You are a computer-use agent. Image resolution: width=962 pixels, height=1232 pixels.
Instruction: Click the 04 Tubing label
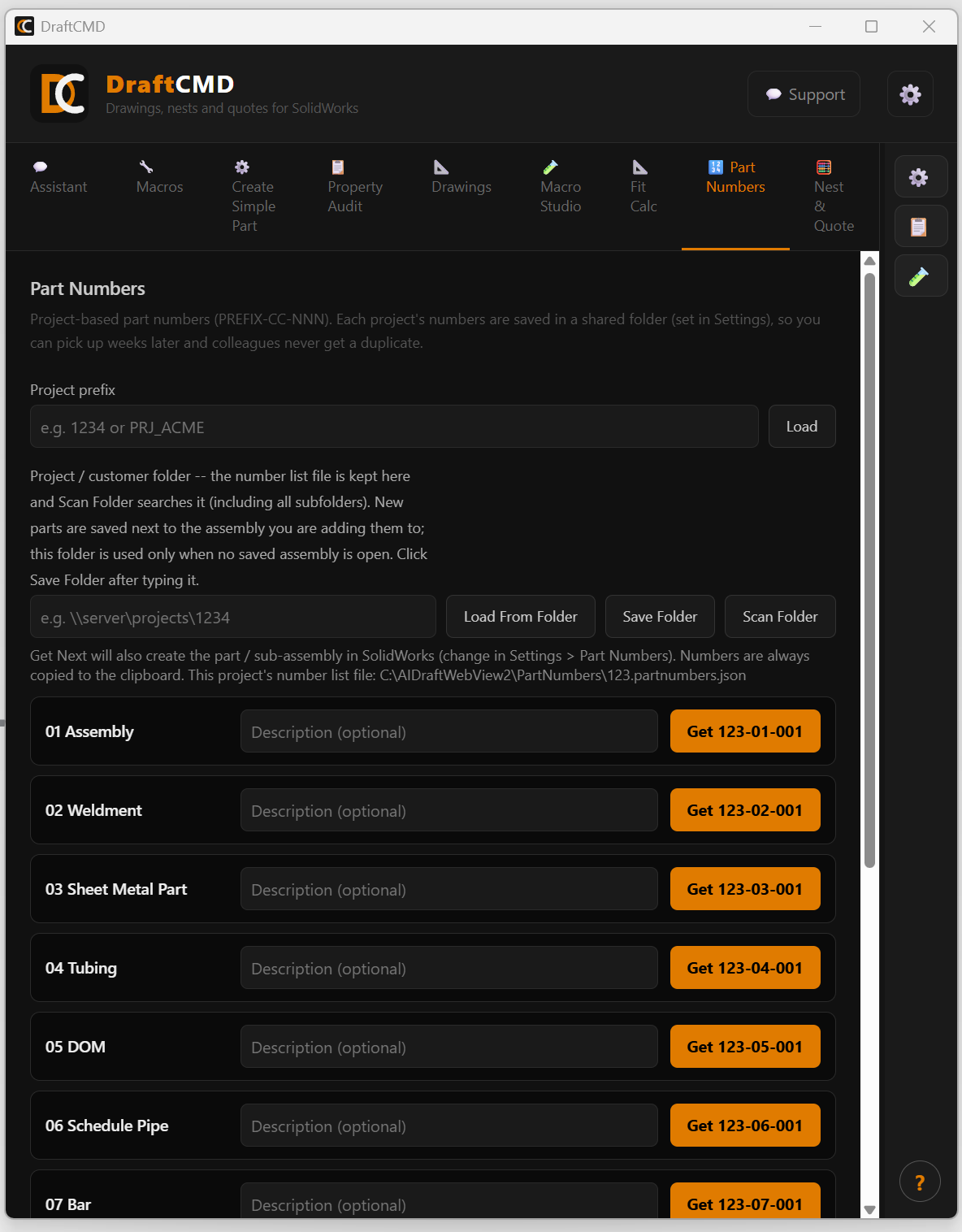click(x=81, y=968)
